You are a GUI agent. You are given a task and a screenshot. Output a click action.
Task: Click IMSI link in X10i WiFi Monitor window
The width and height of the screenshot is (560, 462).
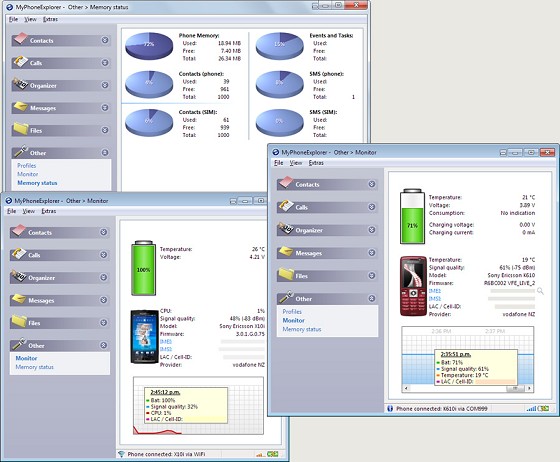point(166,349)
